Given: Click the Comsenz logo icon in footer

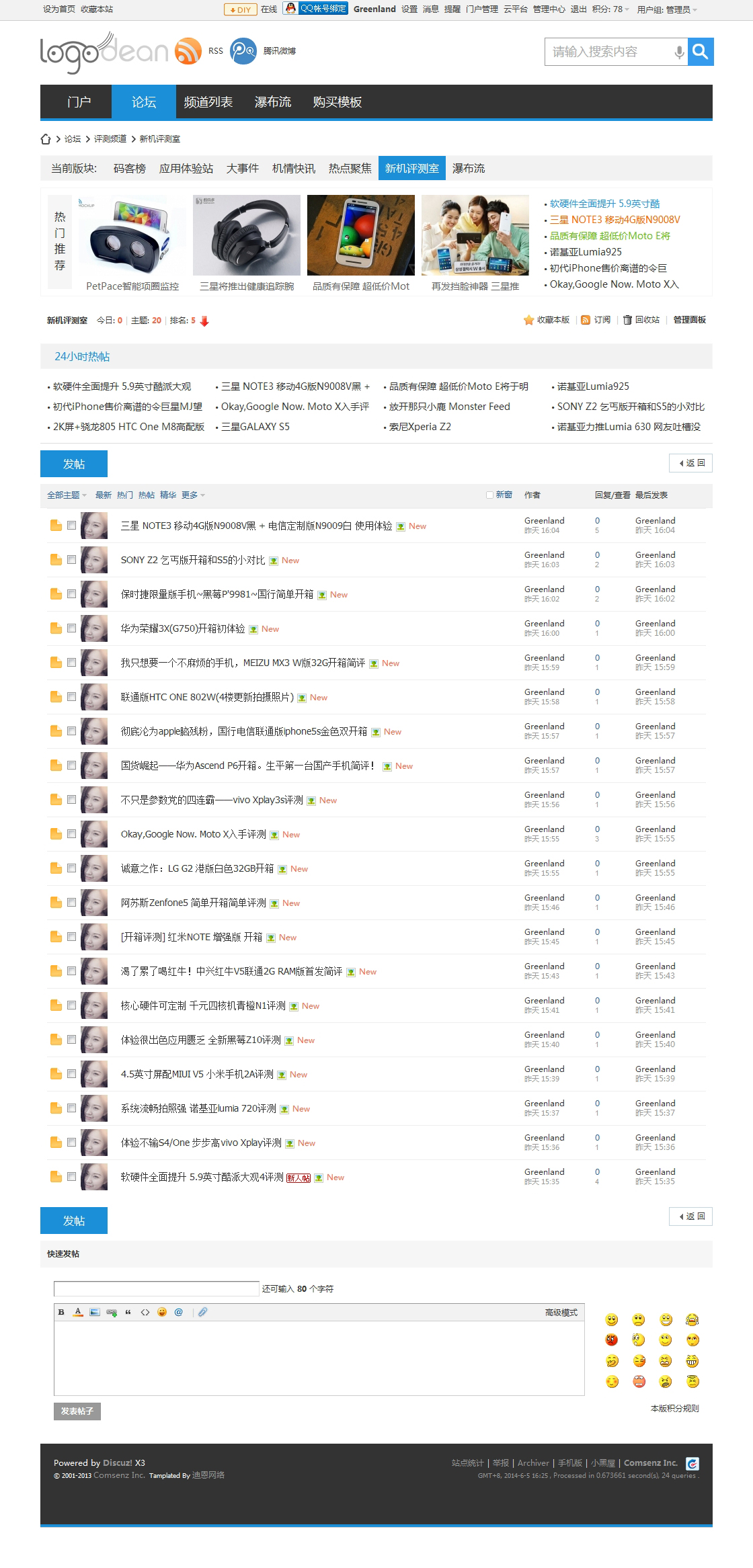Looking at the screenshot, I should (692, 1463).
